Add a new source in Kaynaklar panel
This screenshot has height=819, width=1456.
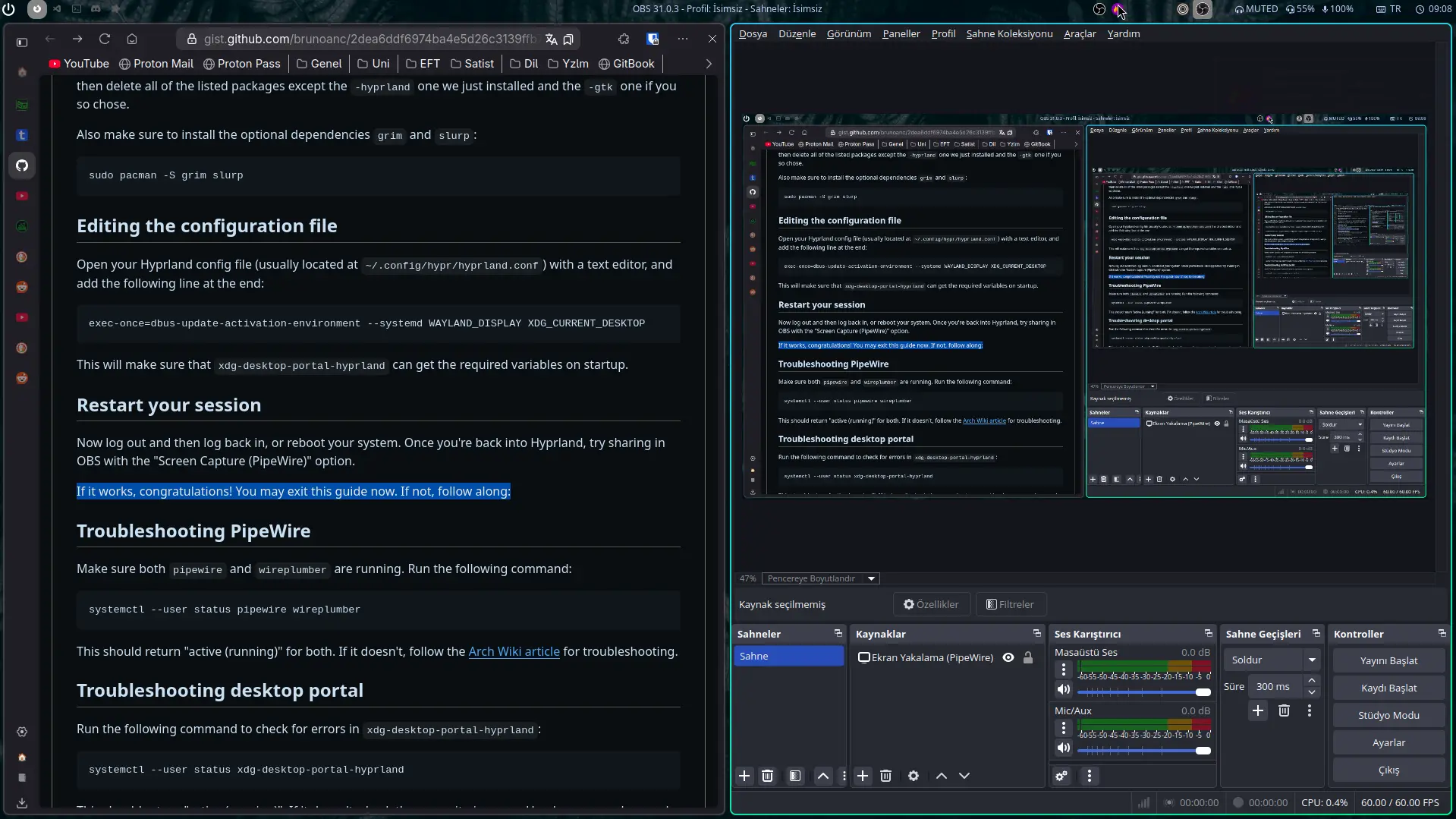pyautogui.click(x=863, y=776)
